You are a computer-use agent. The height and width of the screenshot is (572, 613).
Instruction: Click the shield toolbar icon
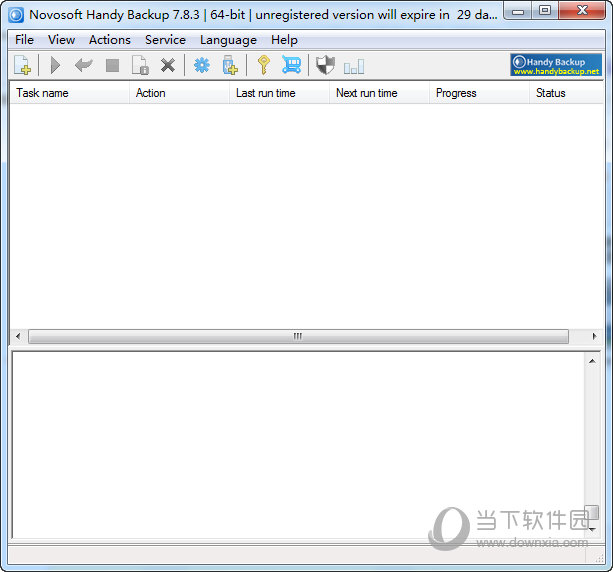pos(325,65)
